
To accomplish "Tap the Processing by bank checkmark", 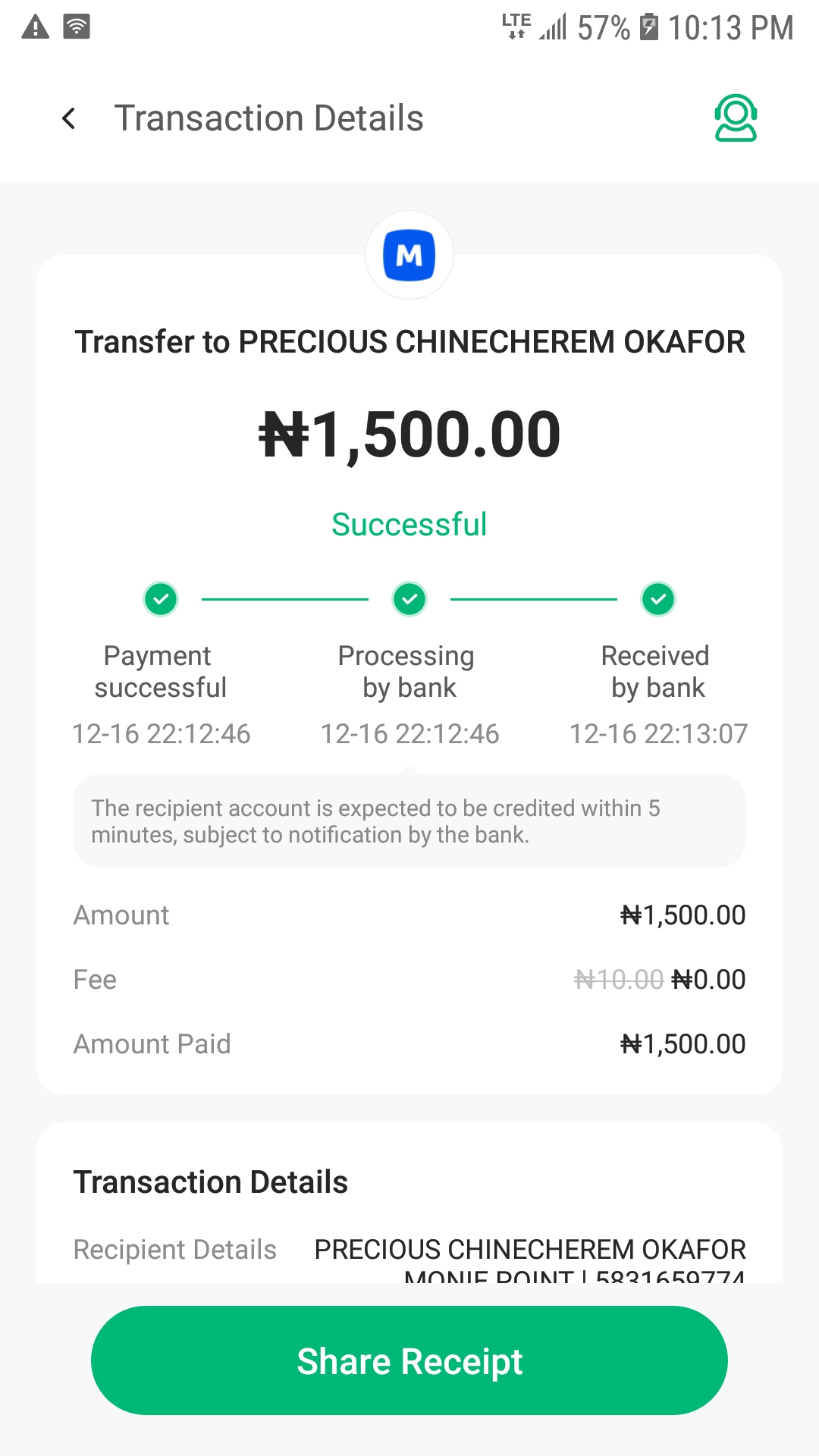I will (x=409, y=599).
